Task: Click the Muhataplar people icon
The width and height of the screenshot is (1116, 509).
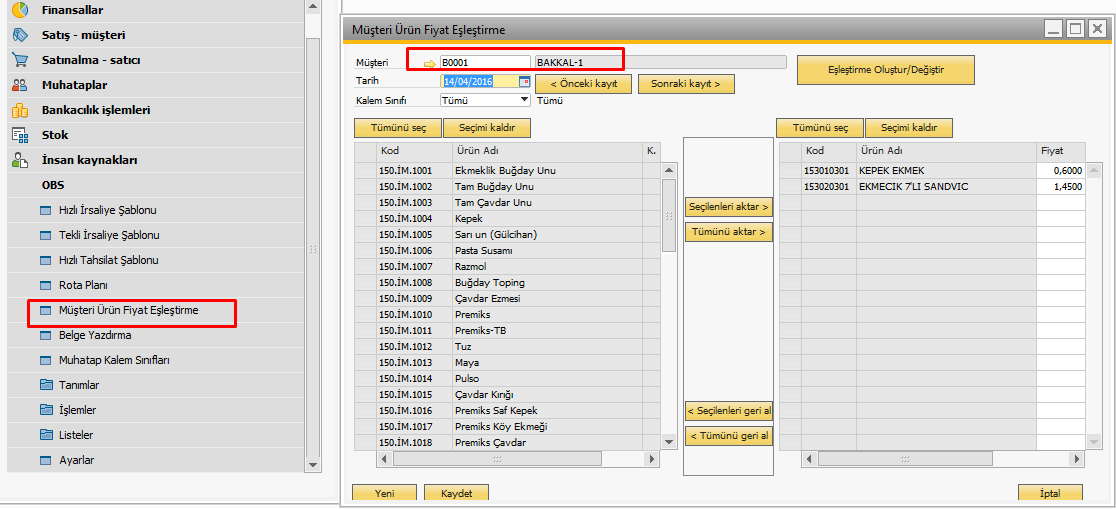Action: pos(20,85)
